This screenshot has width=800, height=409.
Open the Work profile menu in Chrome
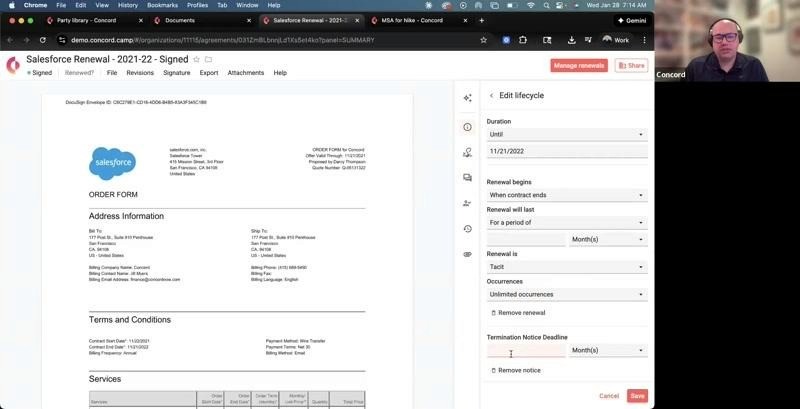point(615,40)
